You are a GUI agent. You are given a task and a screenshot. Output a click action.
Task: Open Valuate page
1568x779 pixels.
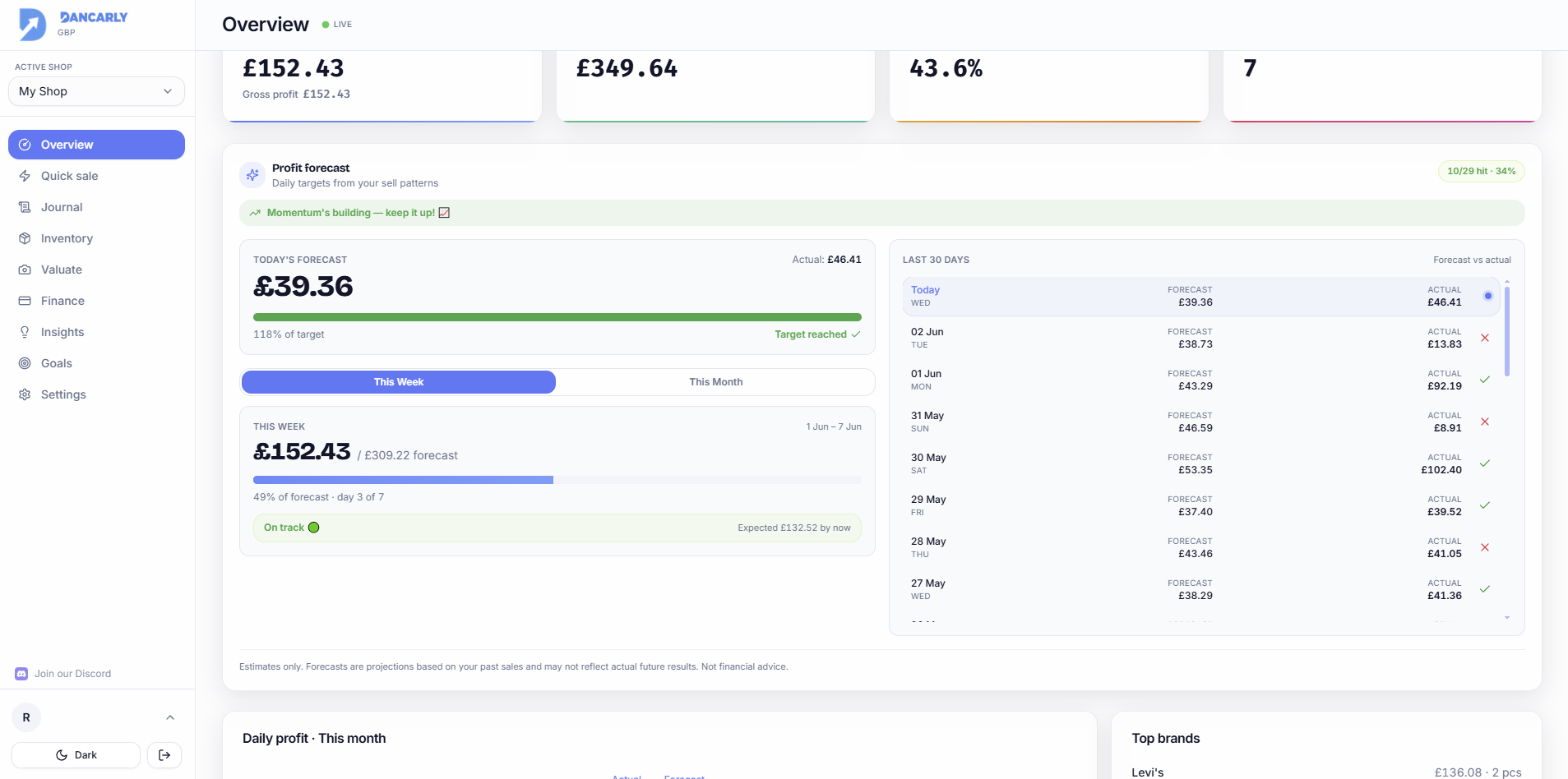[x=96, y=270]
